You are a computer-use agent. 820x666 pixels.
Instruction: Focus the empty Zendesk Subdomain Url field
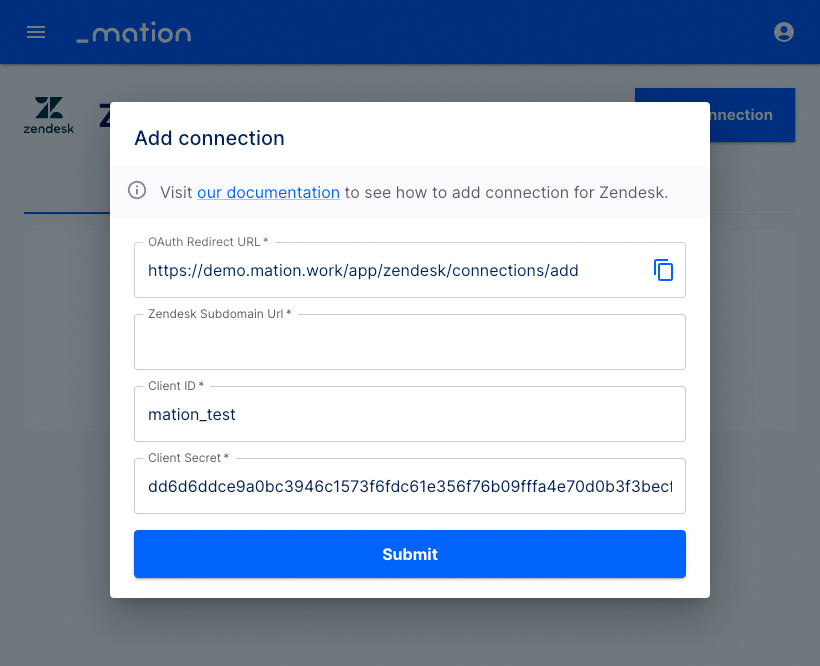tap(409, 342)
